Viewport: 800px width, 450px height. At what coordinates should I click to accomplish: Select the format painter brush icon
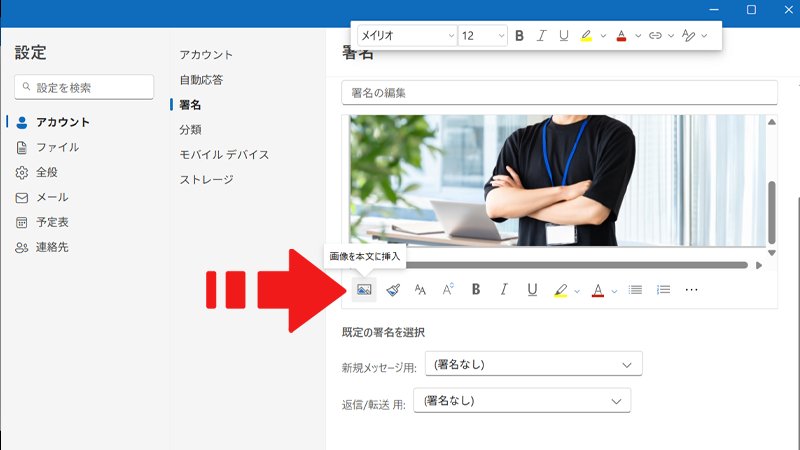pyautogui.click(x=393, y=290)
